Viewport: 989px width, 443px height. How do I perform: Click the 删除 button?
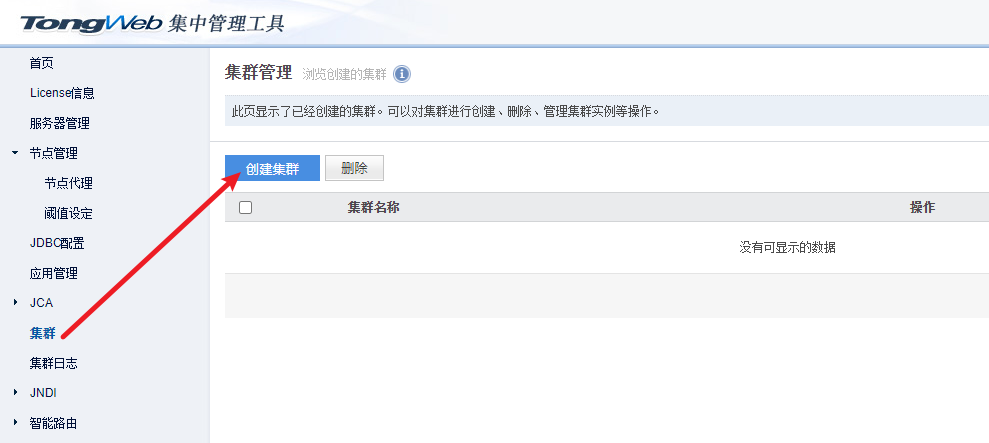pos(354,168)
